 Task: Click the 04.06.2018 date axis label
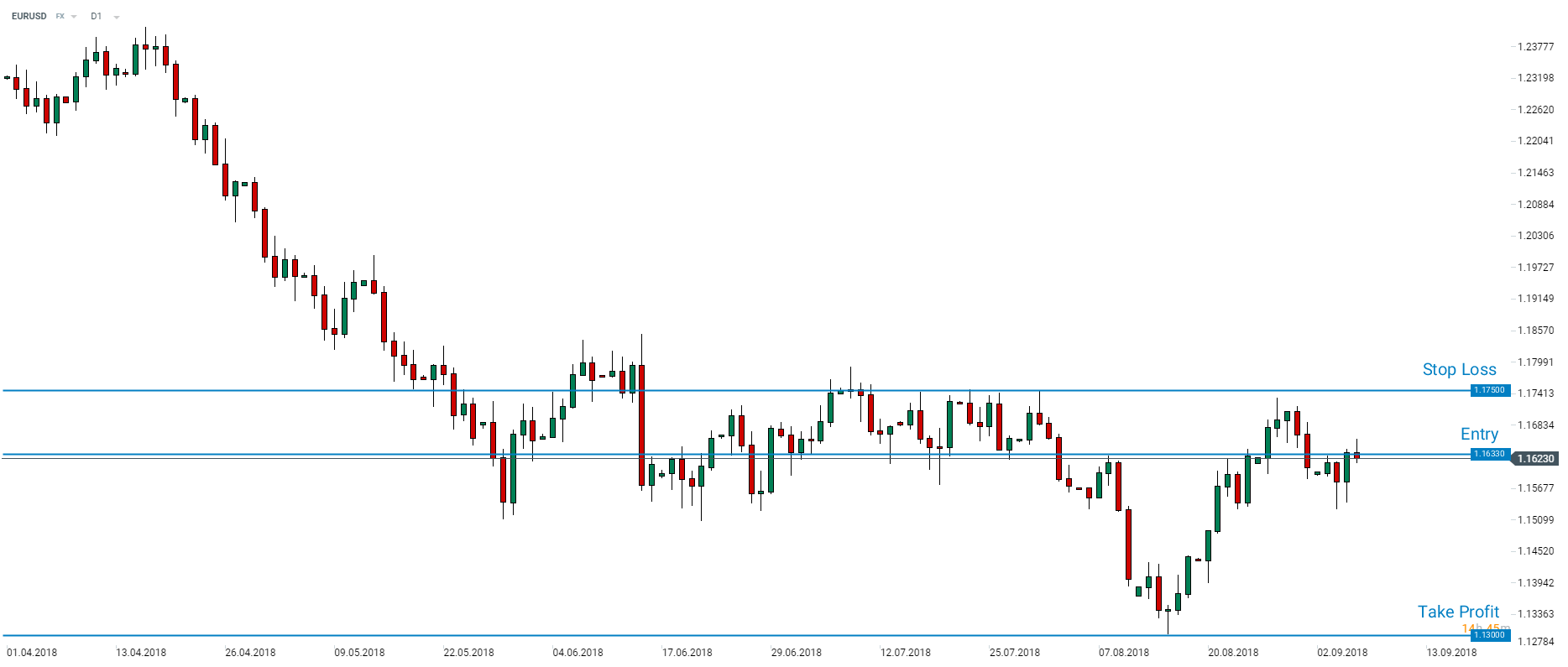(578, 653)
